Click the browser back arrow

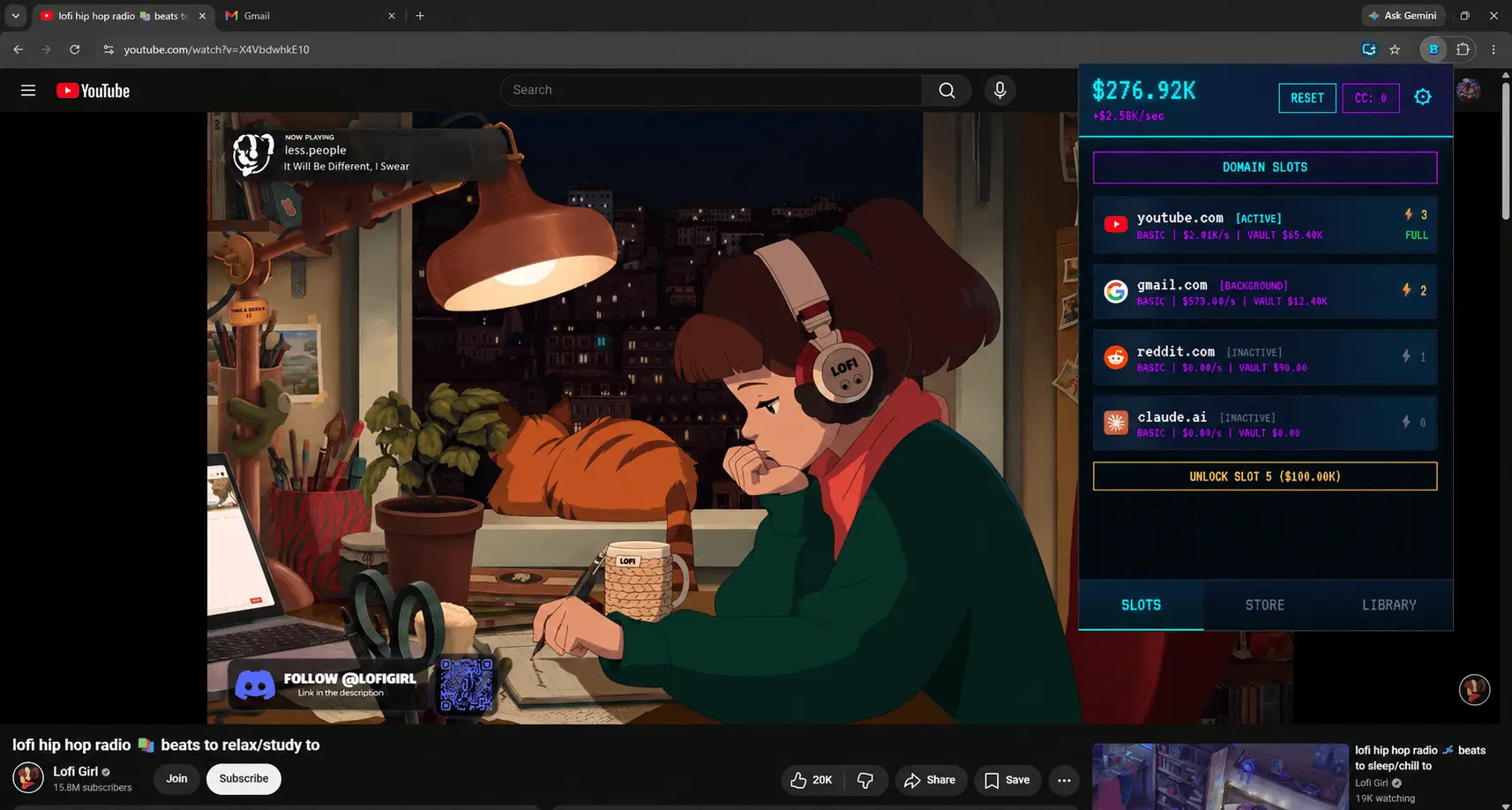pyautogui.click(x=19, y=49)
